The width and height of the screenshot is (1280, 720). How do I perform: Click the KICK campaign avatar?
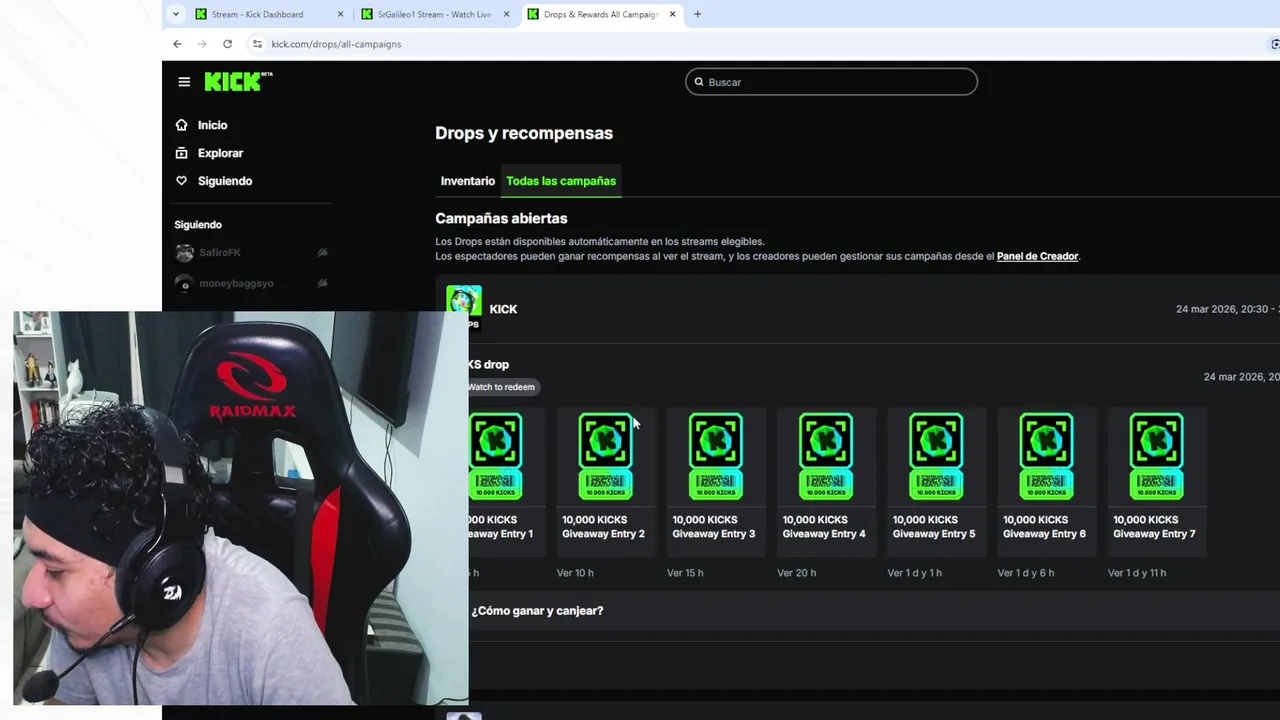[x=464, y=303]
